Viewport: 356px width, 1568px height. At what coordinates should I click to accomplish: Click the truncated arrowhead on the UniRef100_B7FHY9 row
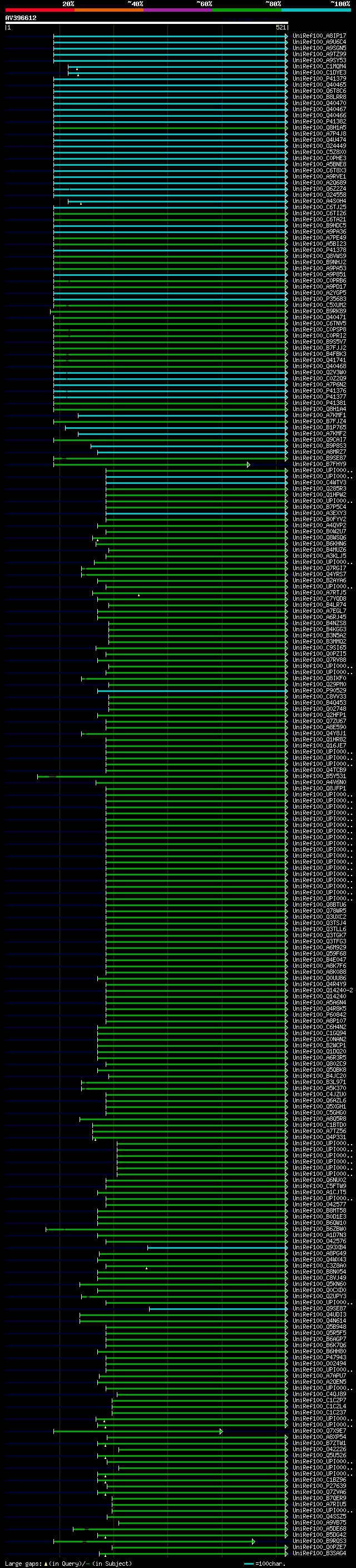tap(248, 464)
